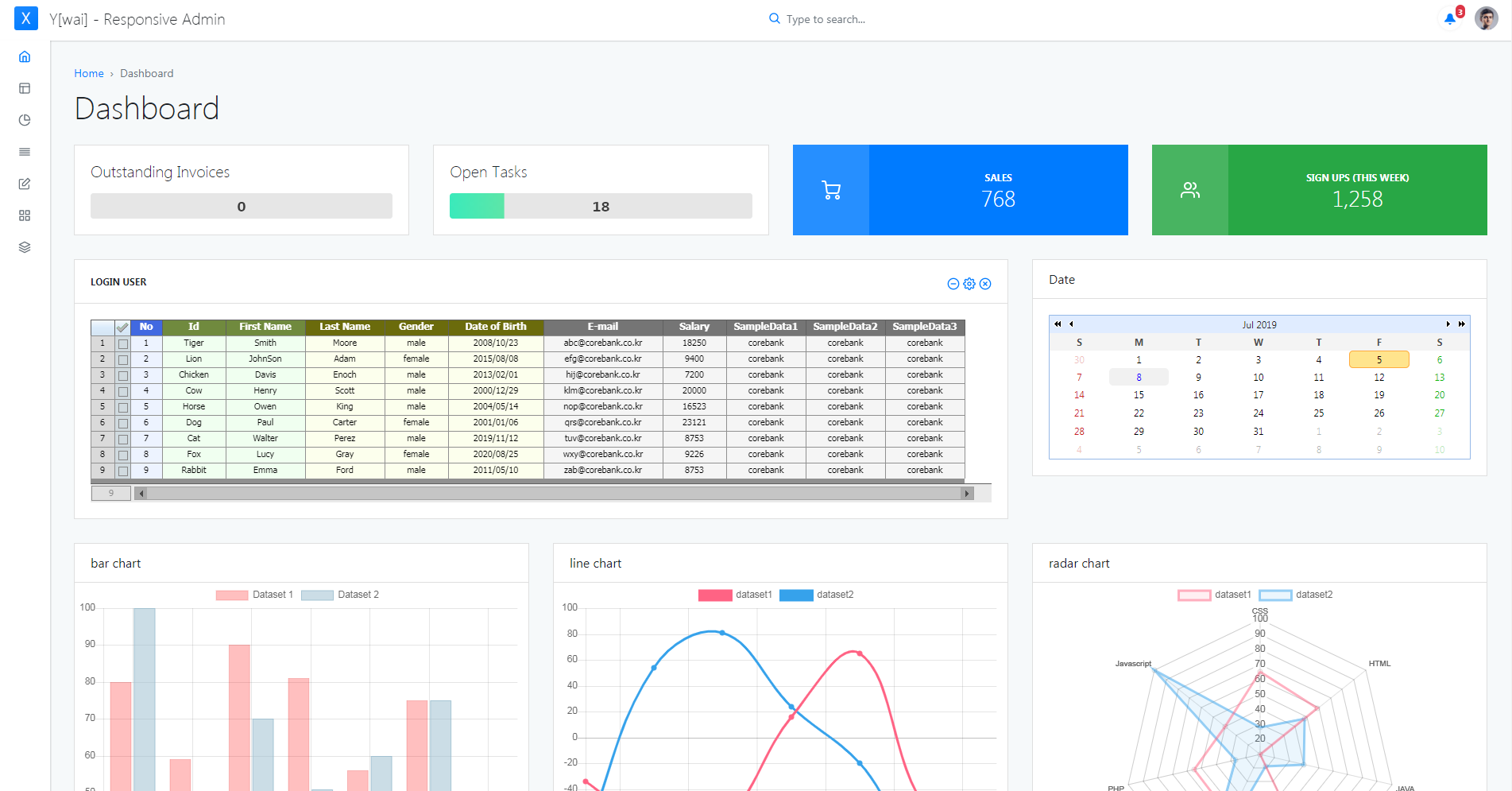Open the pie chart sidebar icon
Image resolution: width=1512 pixels, height=791 pixels.
tap(25, 120)
